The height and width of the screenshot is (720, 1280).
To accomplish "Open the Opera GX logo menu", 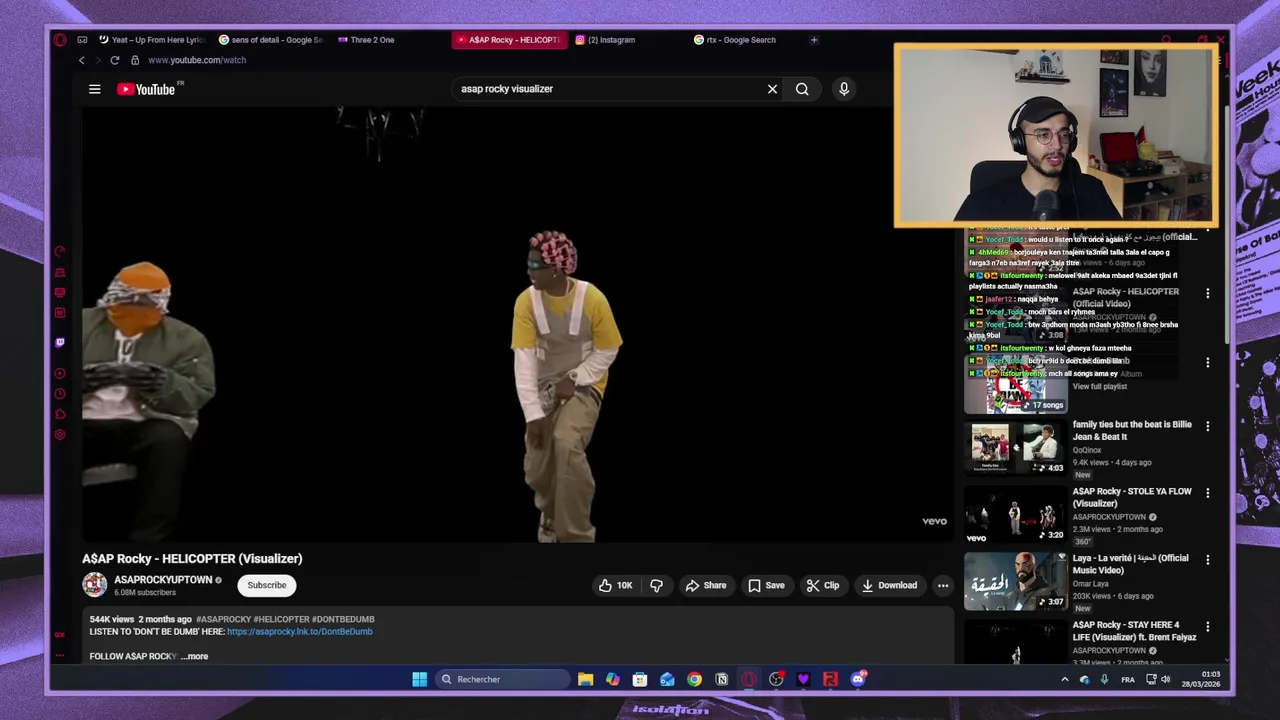I will point(60,40).
